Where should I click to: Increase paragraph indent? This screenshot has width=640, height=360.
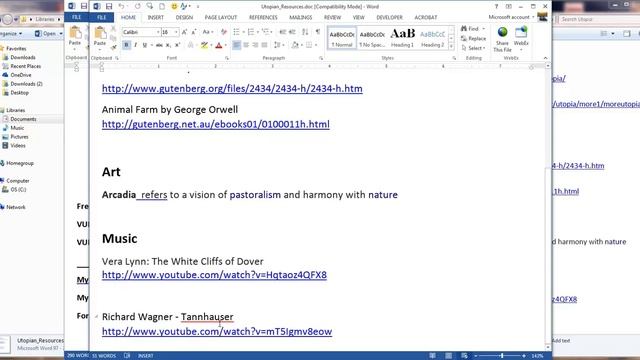pos(292,32)
